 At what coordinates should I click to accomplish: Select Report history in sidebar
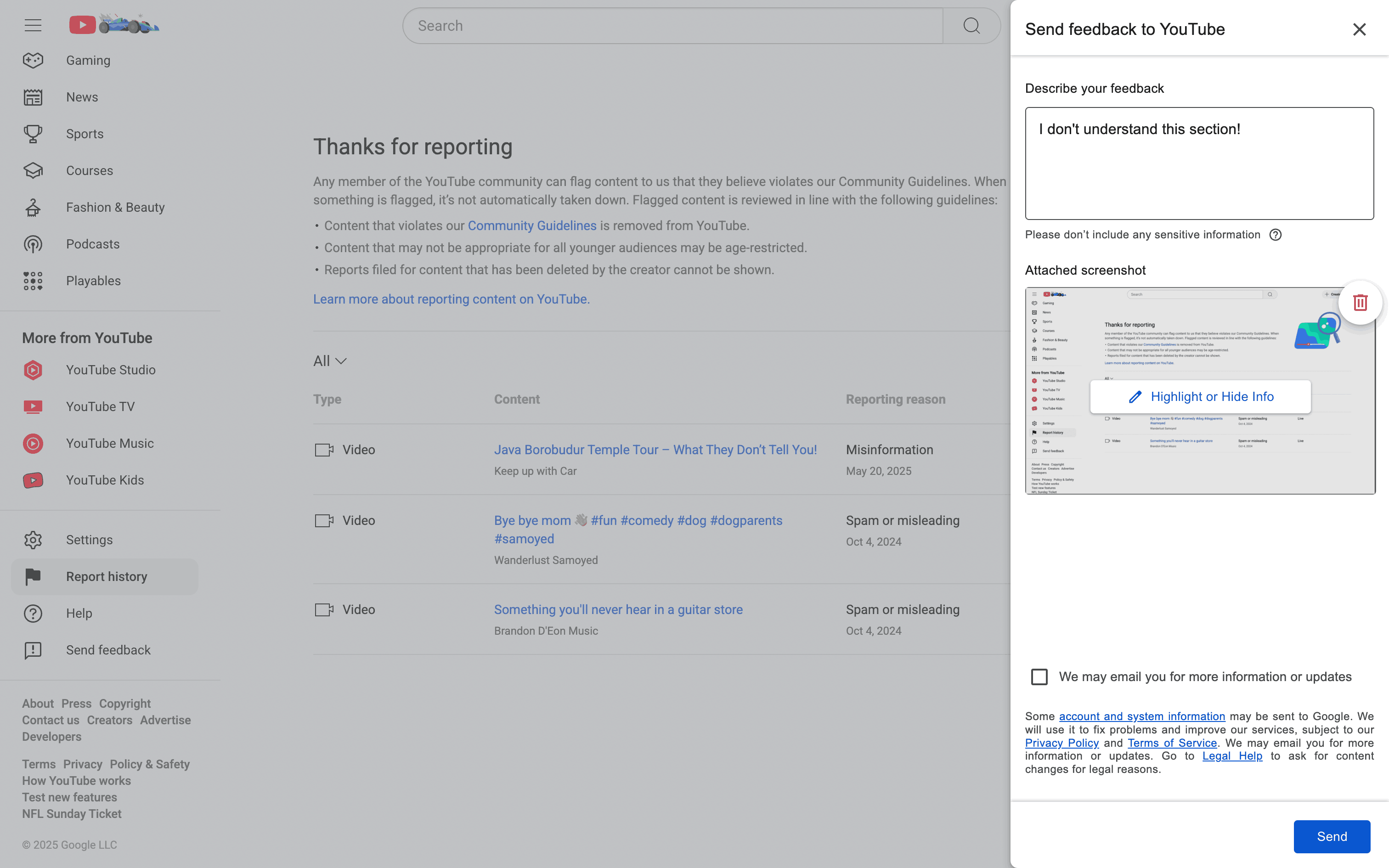(x=106, y=576)
